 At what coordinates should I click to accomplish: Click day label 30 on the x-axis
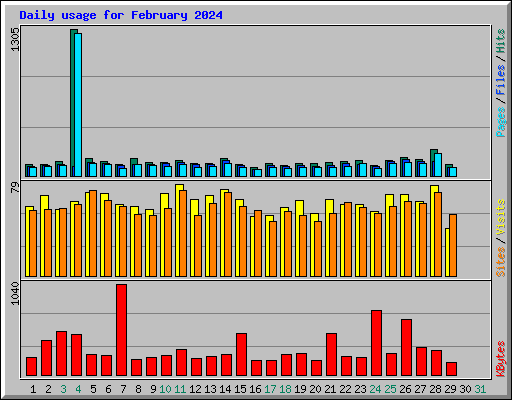click(465, 389)
